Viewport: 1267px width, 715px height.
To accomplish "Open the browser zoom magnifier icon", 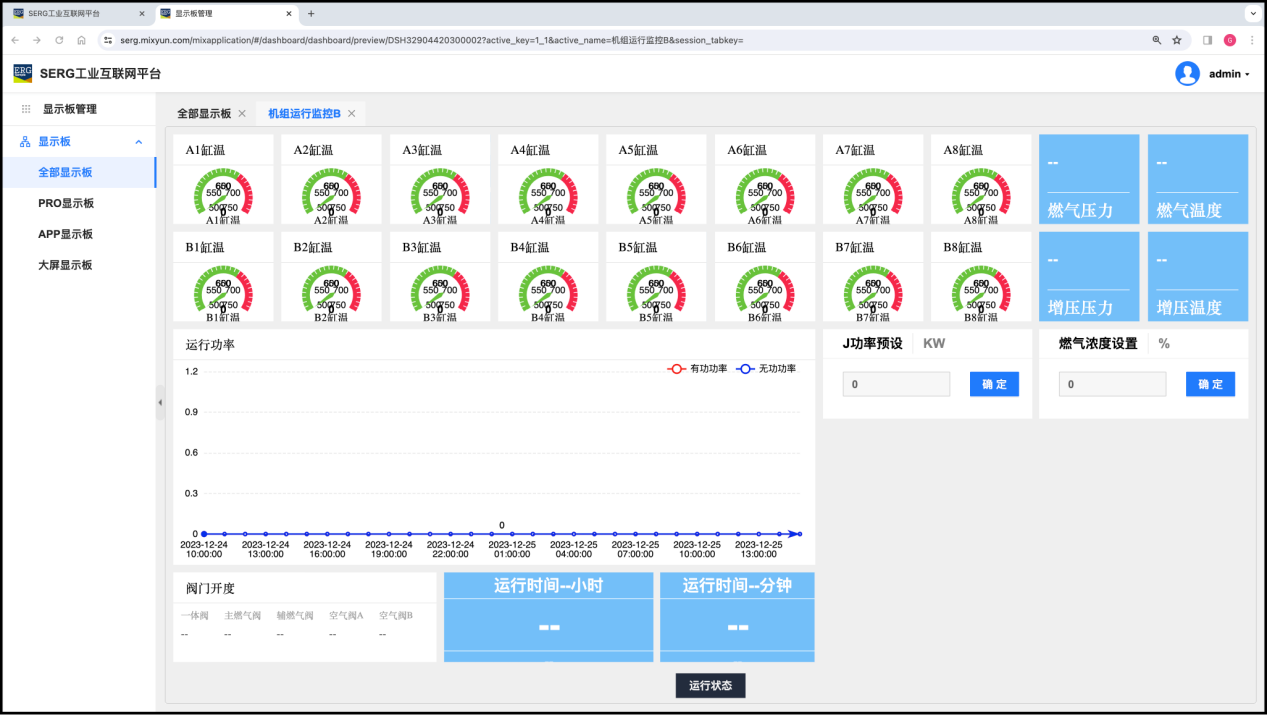I will tap(1157, 40).
